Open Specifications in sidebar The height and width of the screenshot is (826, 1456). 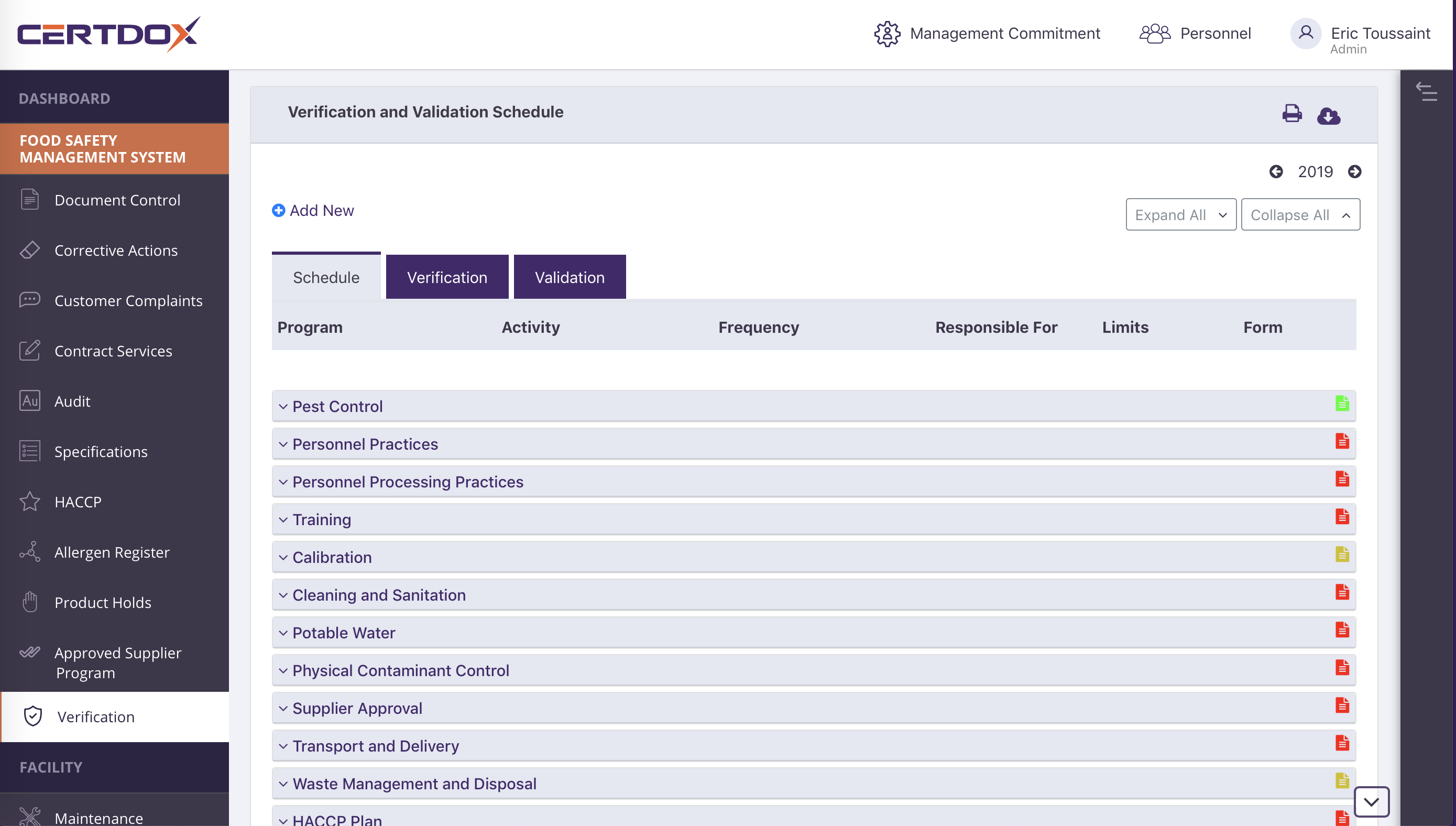[115, 451]
